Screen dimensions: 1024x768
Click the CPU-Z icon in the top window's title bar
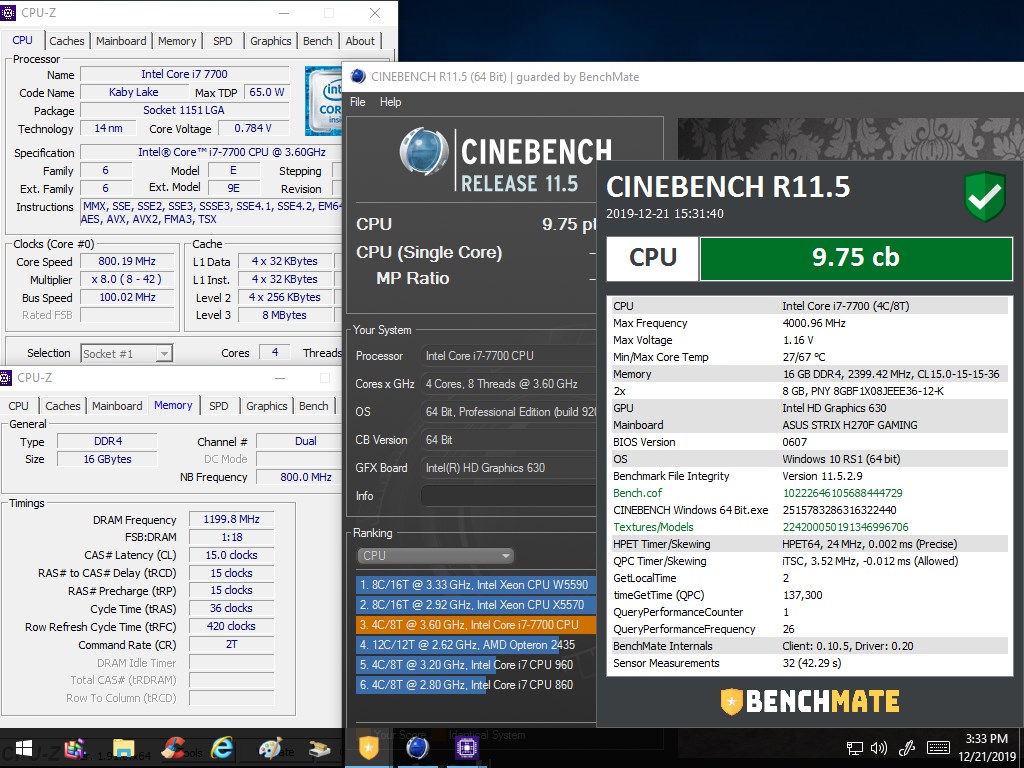8,12
